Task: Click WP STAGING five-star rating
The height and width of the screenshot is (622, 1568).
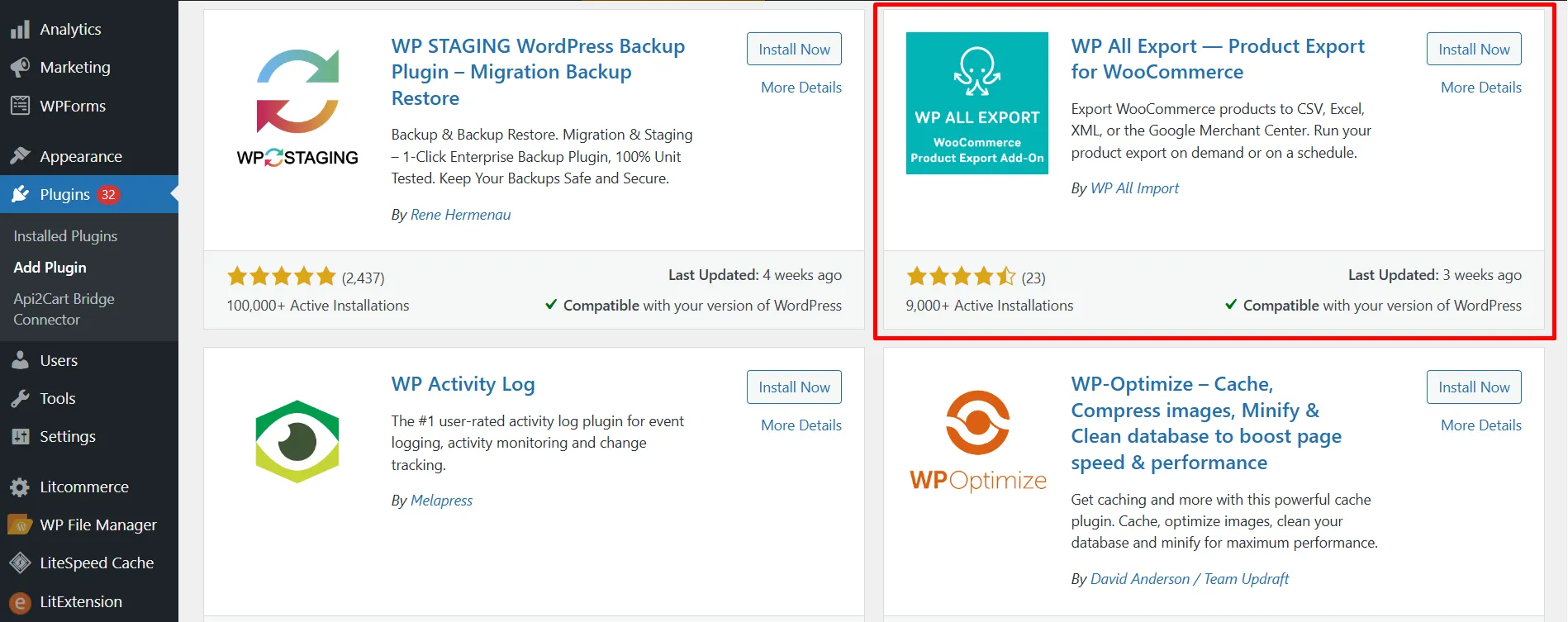Action: pyautogui.click(x=282, y=277)
